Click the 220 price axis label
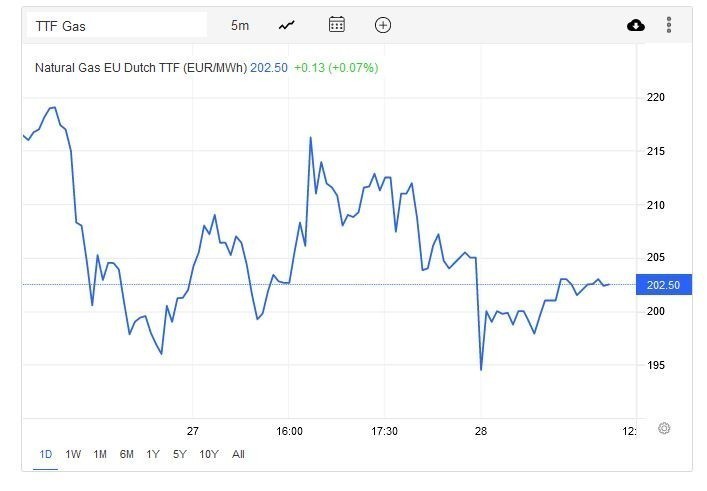Screen dimensions: 707x491 656,98
